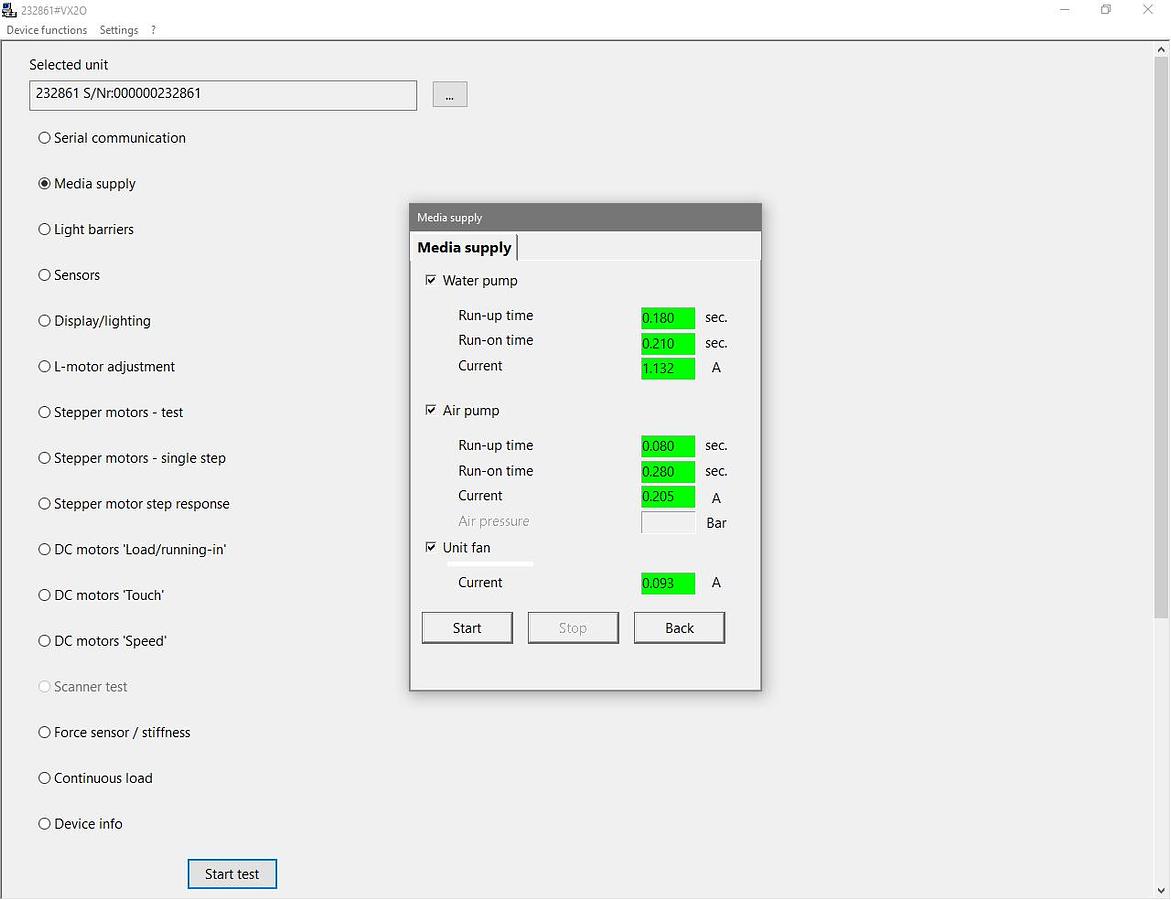The width and height of the screenshot is (1171, 900).
Task: Choose the Sensors test option
Action: pos(45,275)
